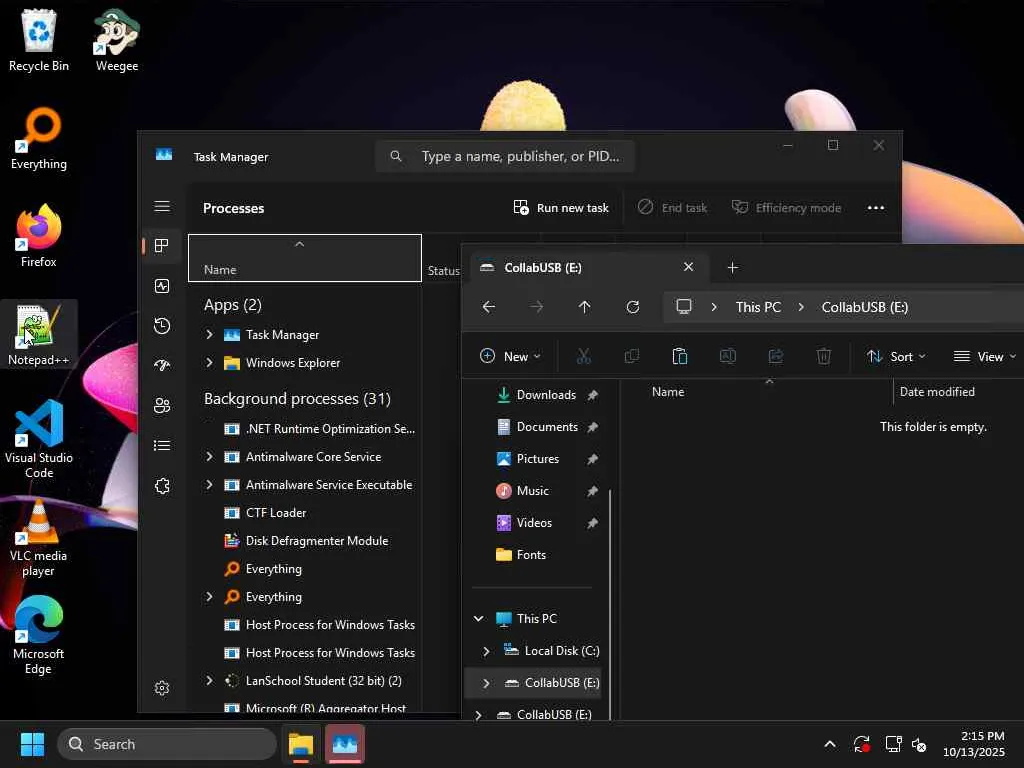Refresh the CollabUSB folder view
Screen dimensions: 1024x768
[x=633, y=307]
